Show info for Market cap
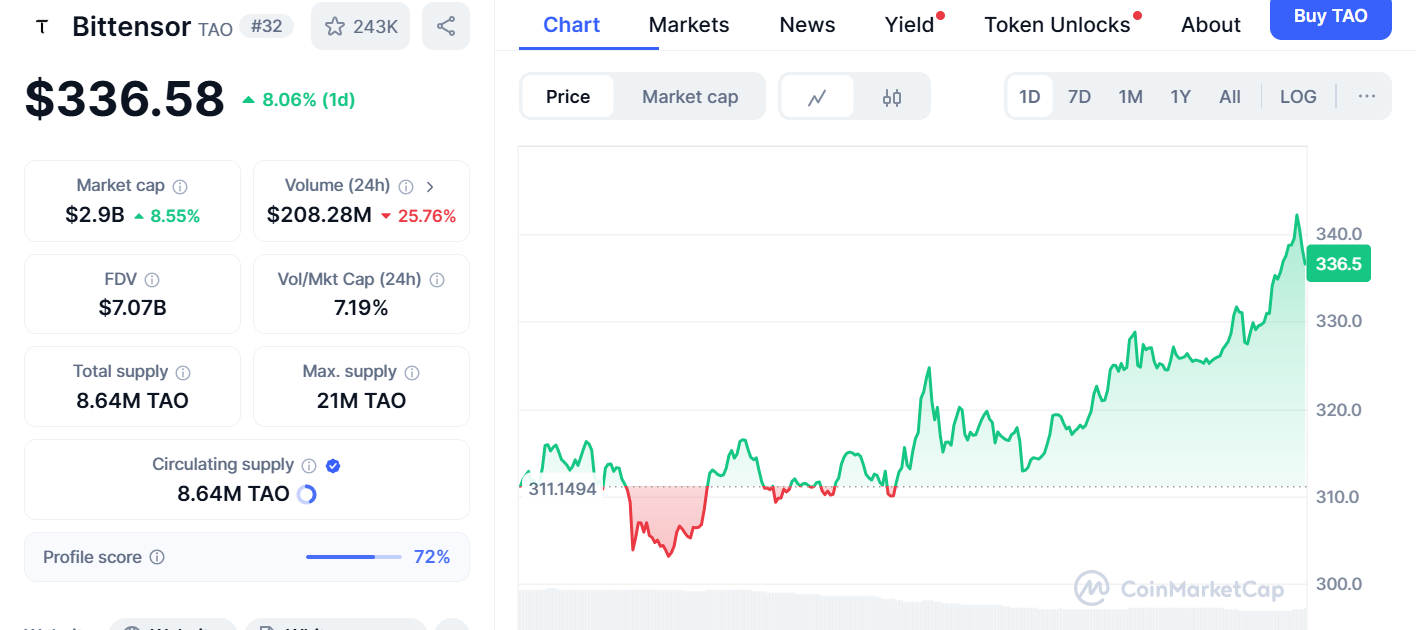Image resolution: width=1416 pixels, height=630 pixels. [x=180, y=186]
